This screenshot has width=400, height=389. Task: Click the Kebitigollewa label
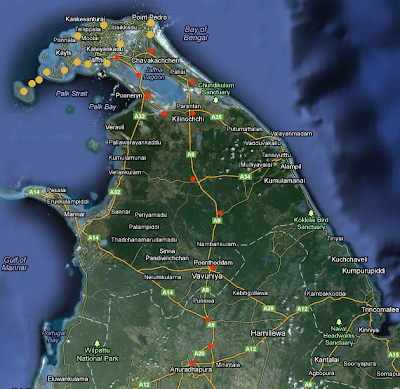click(250, 293)
